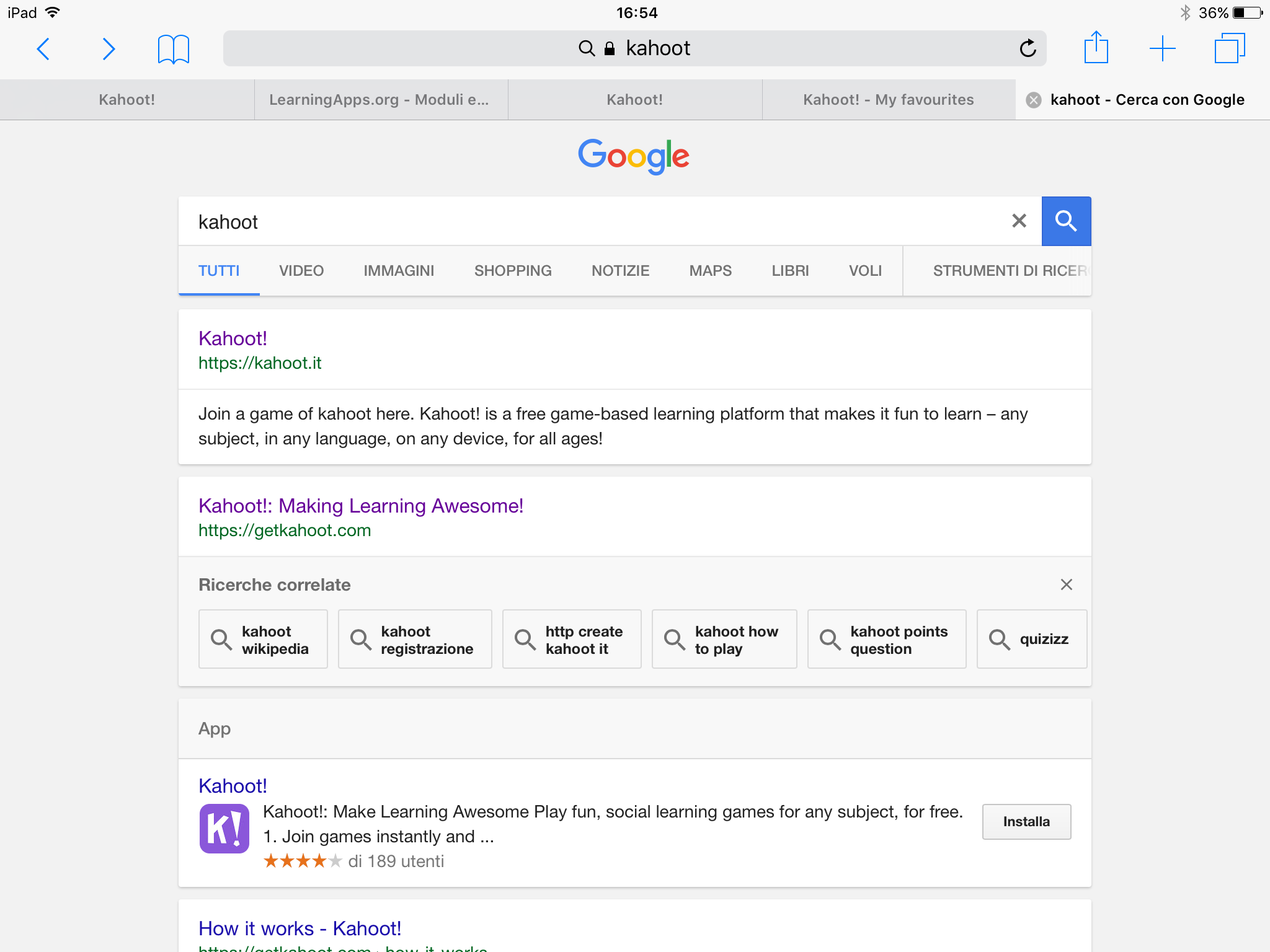Viewport: 1270px width, 952px height.
Task: Go forward using Safari's forward arrow
Action: coord(109,49)
